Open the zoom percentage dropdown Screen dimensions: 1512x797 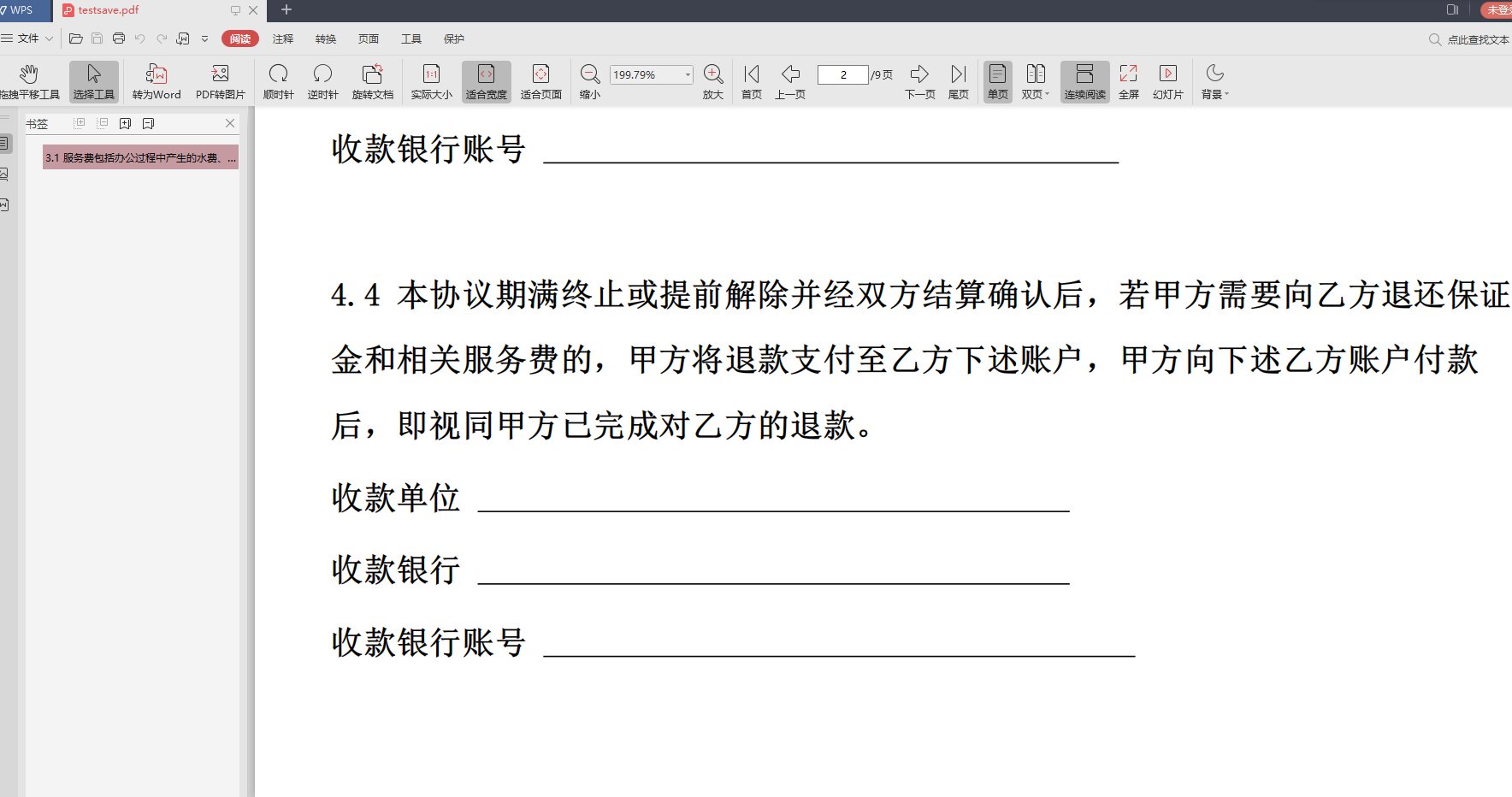tap(688, 74)
